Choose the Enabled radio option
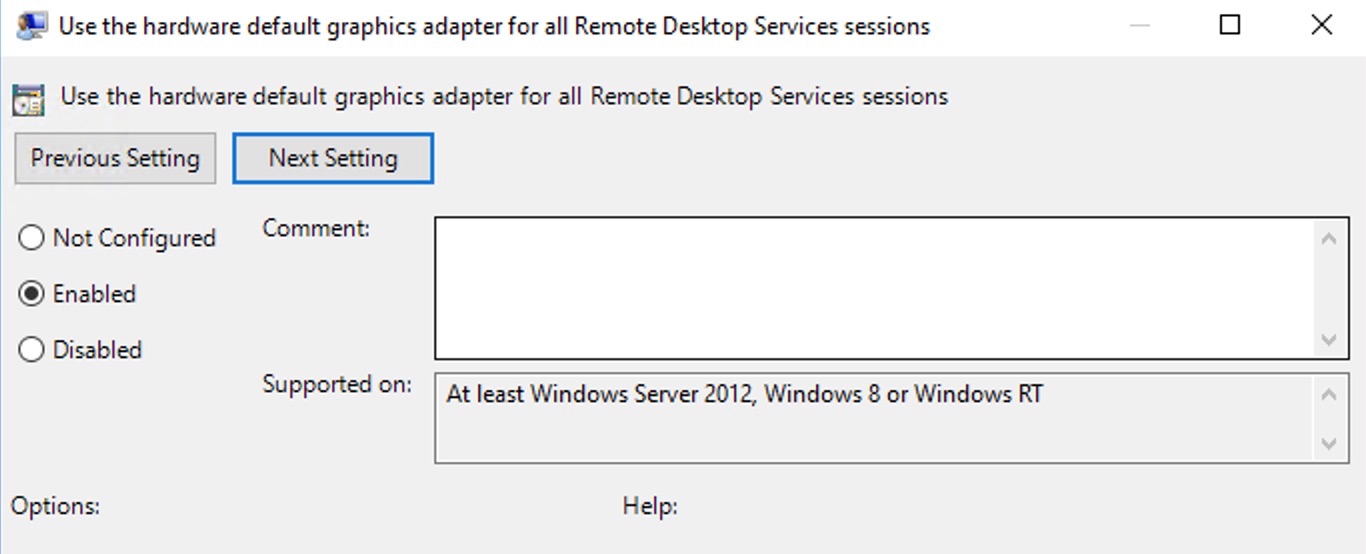Image resolution: width=1366 pixels, height=554 pixels. click(78, 294)
